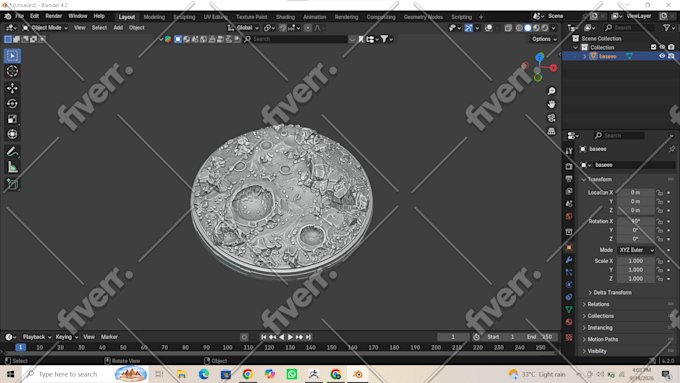The width and height of the screenshot is (680, 383).
Task: Click the viewport zoom magnifier icon
Action: [551, 91]
